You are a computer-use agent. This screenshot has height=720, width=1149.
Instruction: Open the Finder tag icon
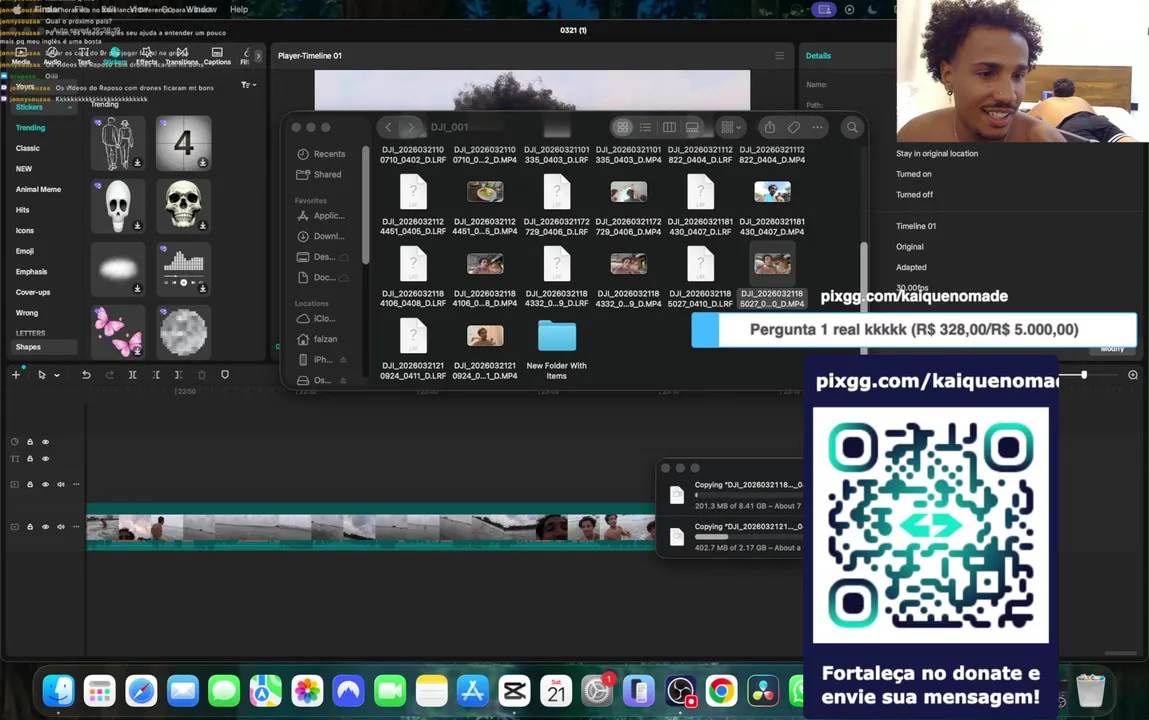(794, 127)
